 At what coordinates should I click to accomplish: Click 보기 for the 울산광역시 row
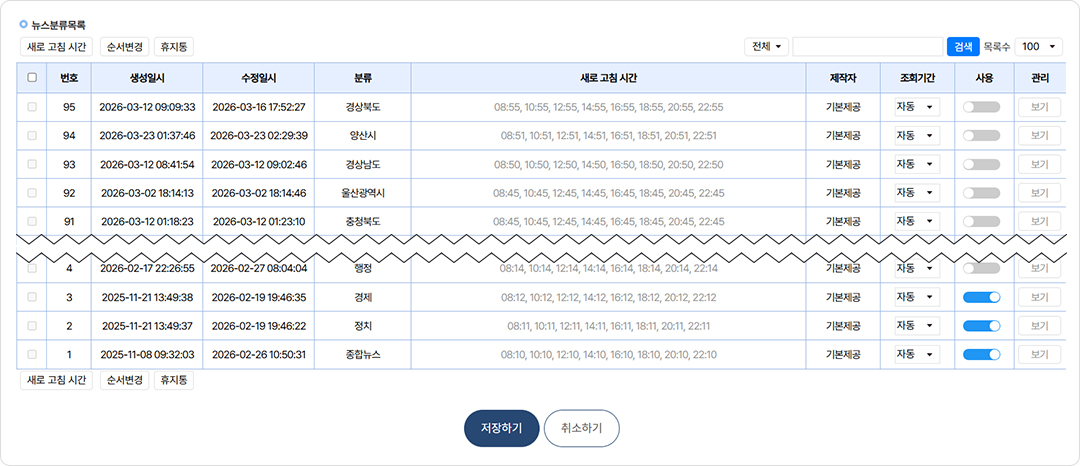coord(1039,192)
